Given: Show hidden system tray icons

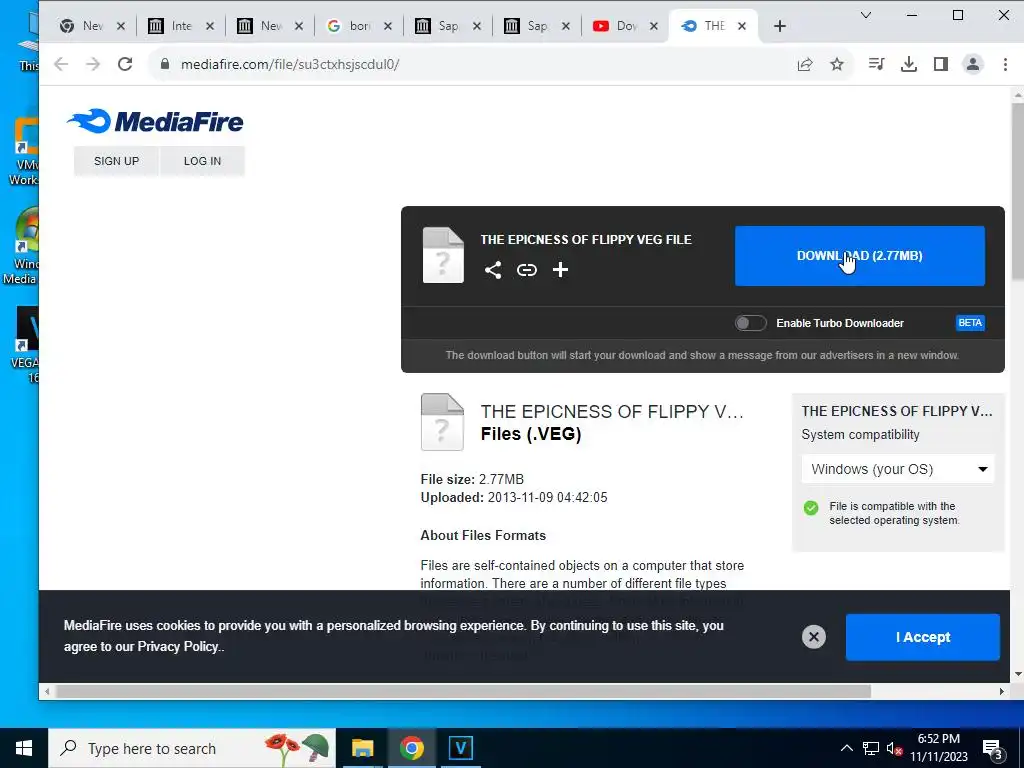Looking at the screenshot, I should (x=846, y=748).
